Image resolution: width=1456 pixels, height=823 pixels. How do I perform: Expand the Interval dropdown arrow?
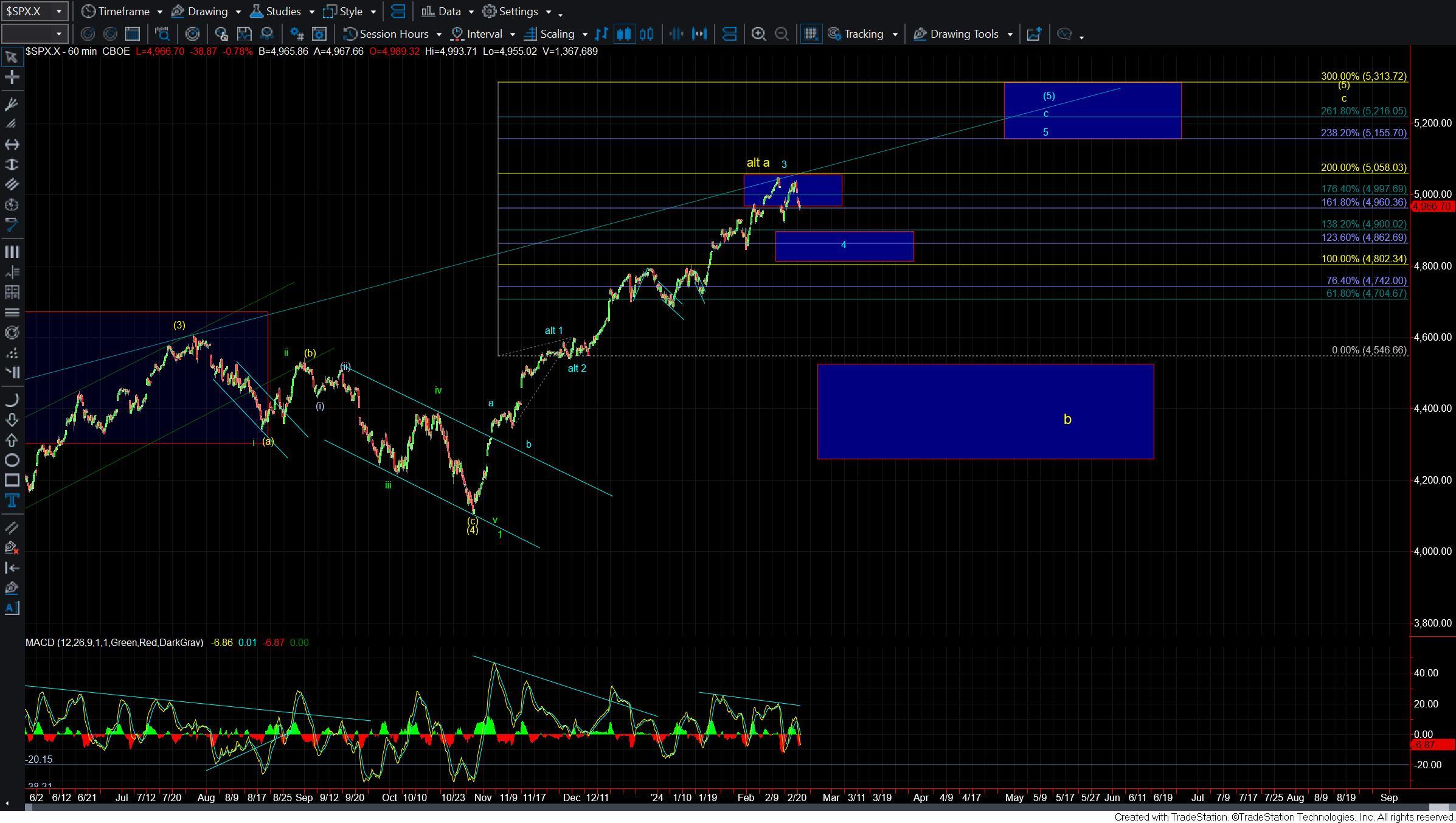pyautogui.click(x=512, y=35)
